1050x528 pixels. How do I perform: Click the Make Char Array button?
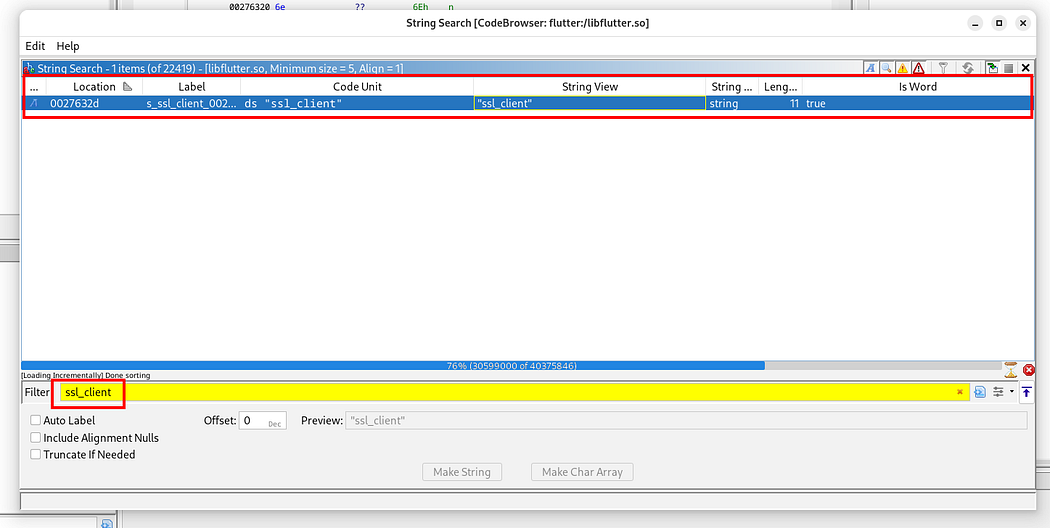[582, 472]
